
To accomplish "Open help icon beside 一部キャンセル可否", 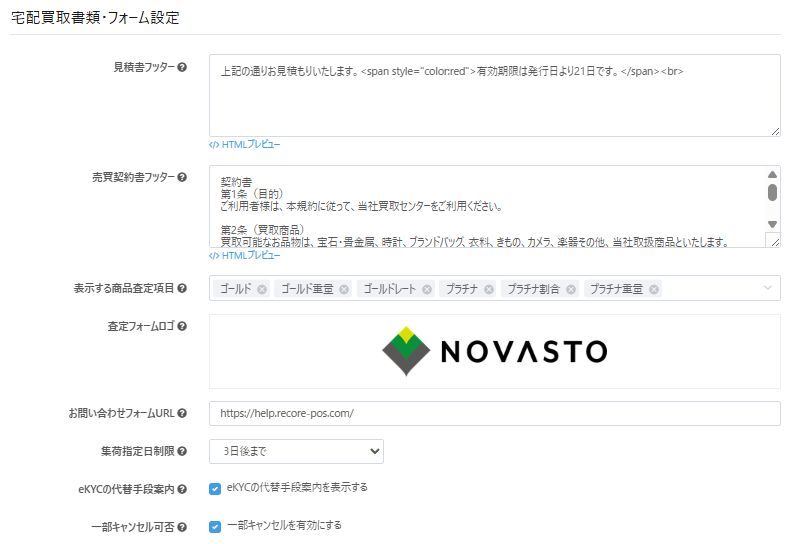I will (182, 527).
